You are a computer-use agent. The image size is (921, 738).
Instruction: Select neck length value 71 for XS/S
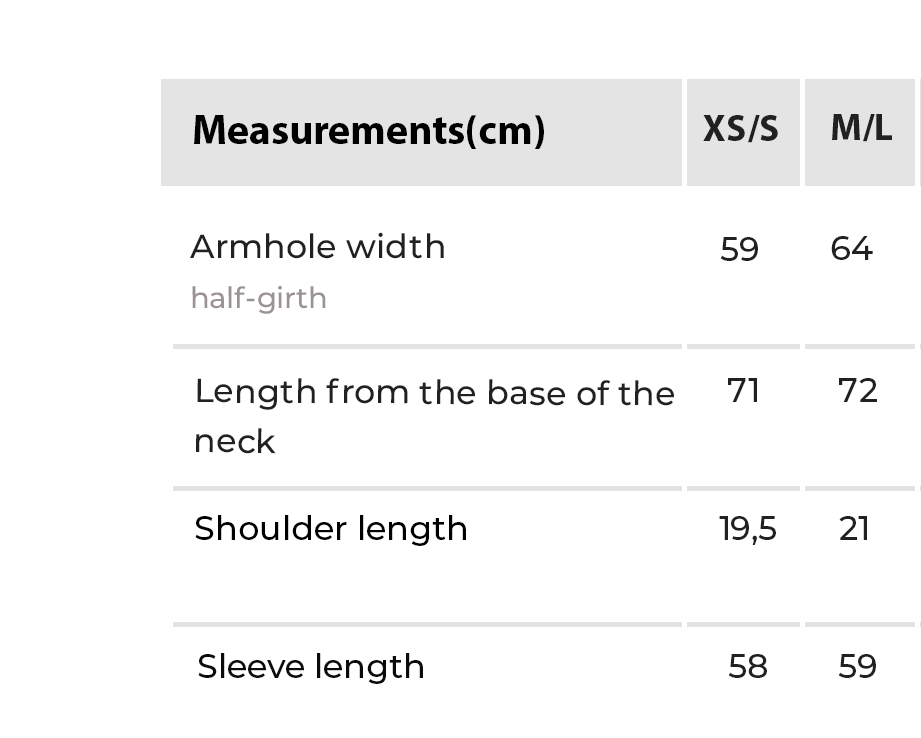click(x=744, y=390)
